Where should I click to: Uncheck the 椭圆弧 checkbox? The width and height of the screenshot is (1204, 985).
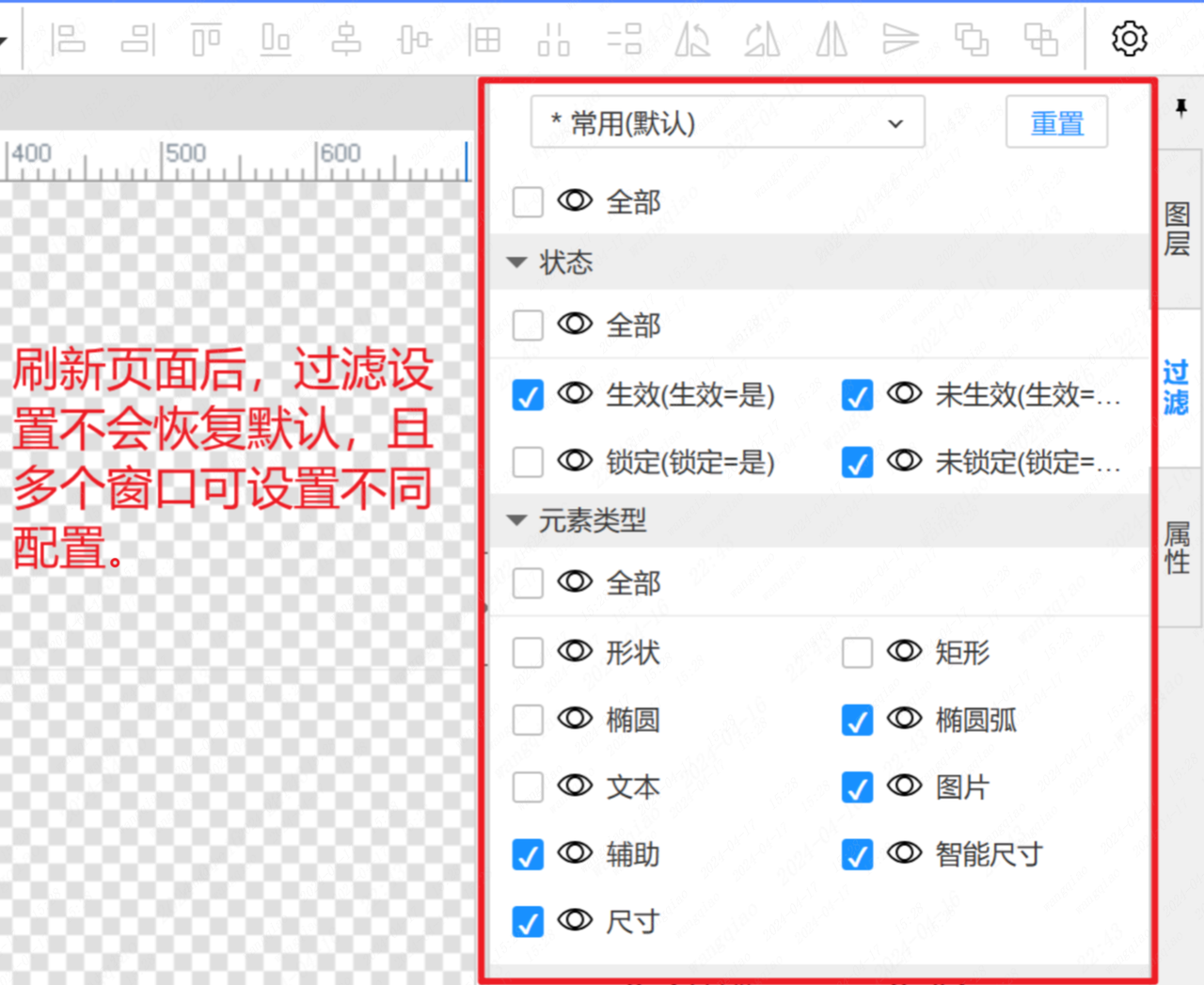pos(857,720)
